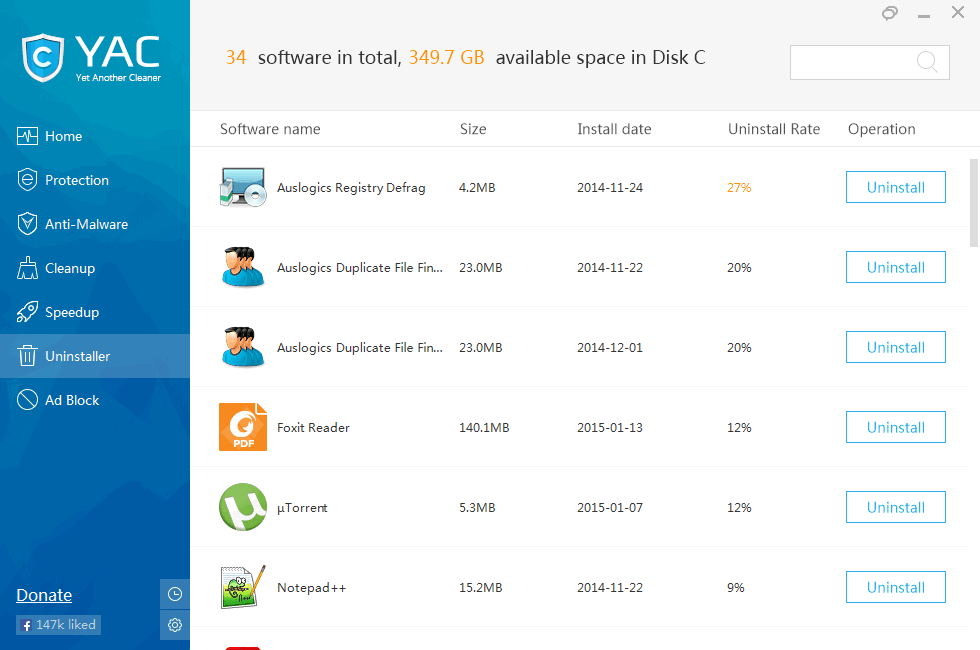Open the Cleanup section
The height and width of the screenshot is (650, 980).
pos(95,268)
